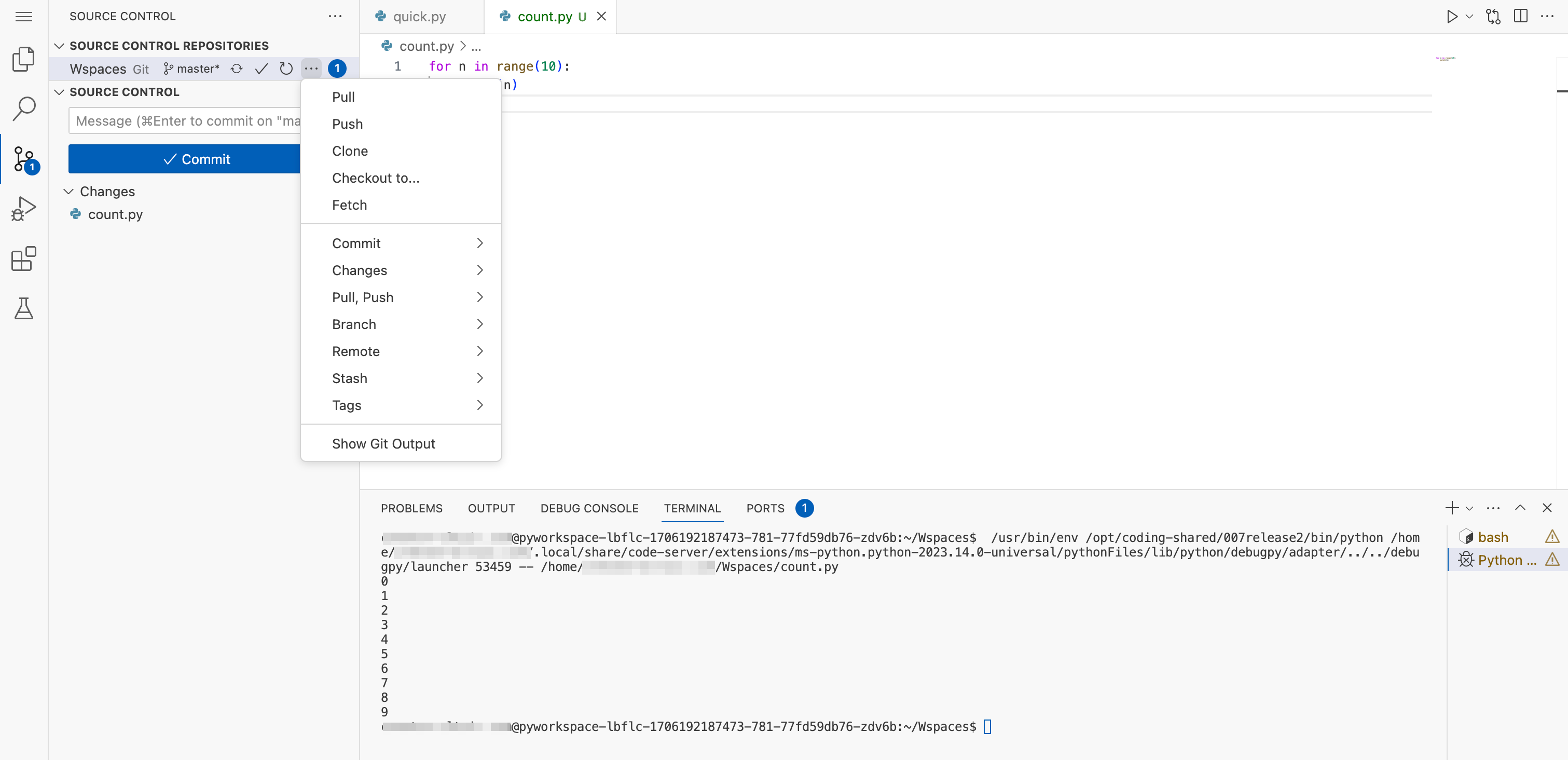Collapse the Changes group
This screenshot has height=760, width=1568.
pos(68,191)
